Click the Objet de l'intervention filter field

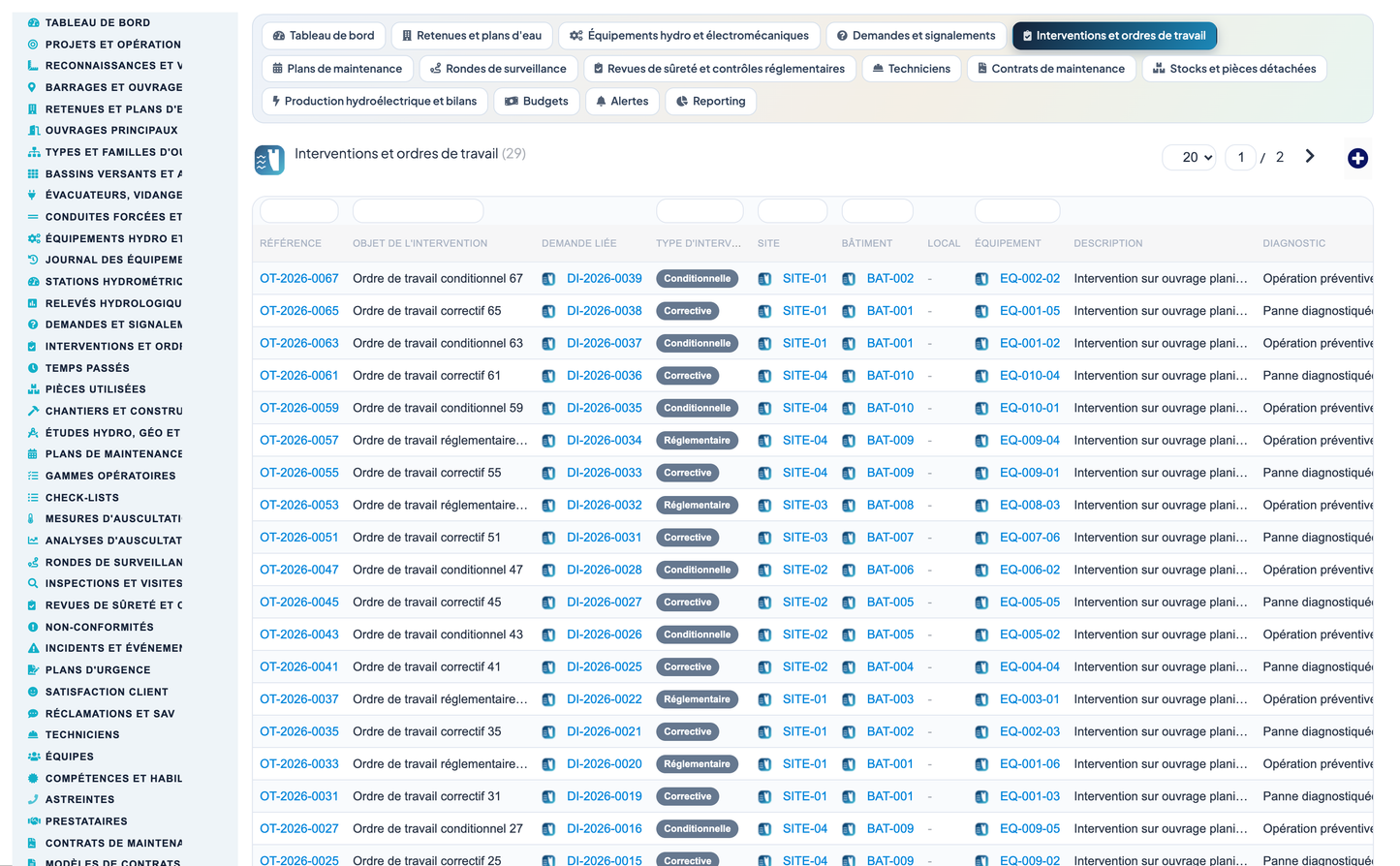coord(419,210)
